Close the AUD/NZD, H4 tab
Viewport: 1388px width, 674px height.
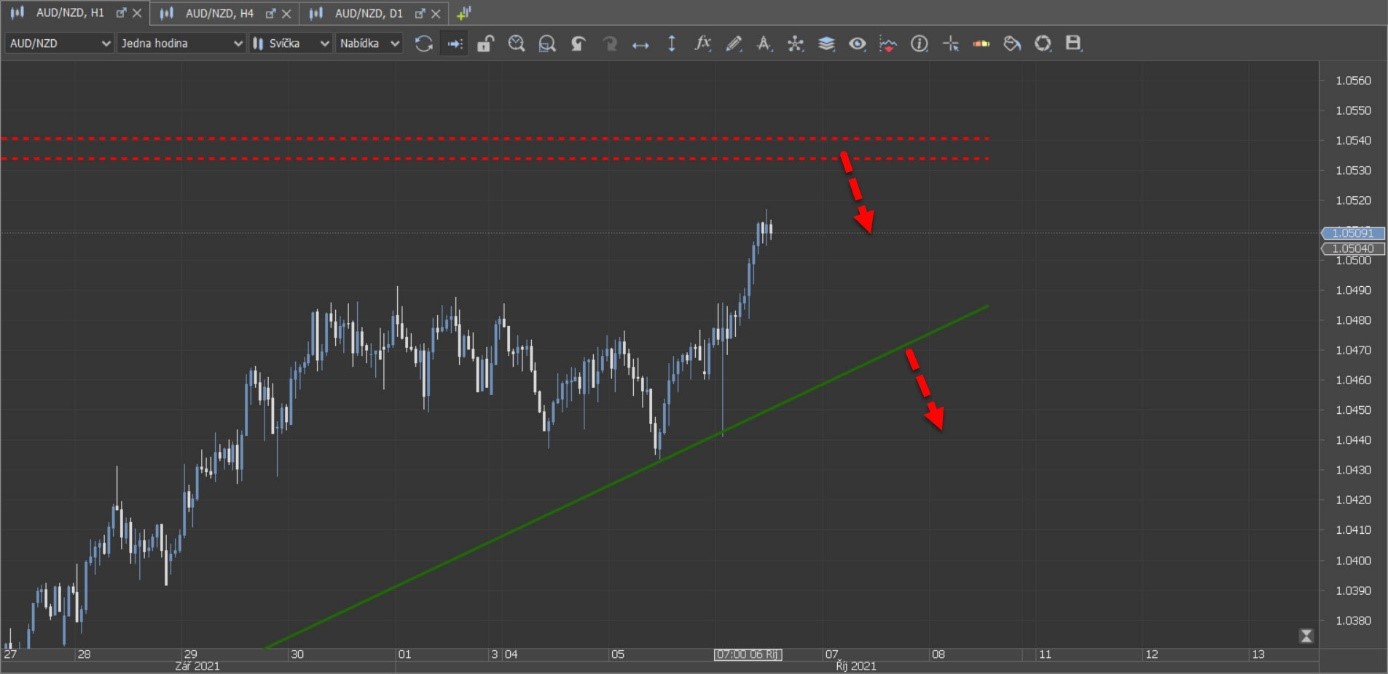coord(287,13)
